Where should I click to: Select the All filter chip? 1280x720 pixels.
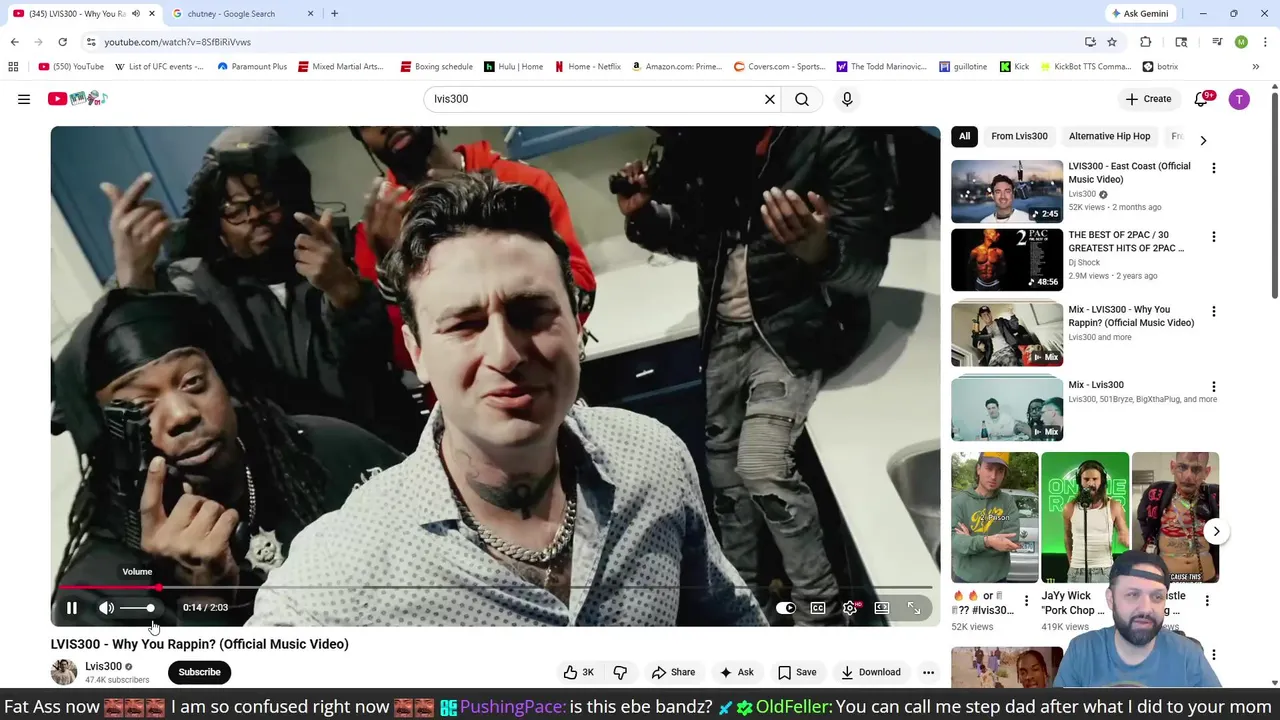[964, 136]
